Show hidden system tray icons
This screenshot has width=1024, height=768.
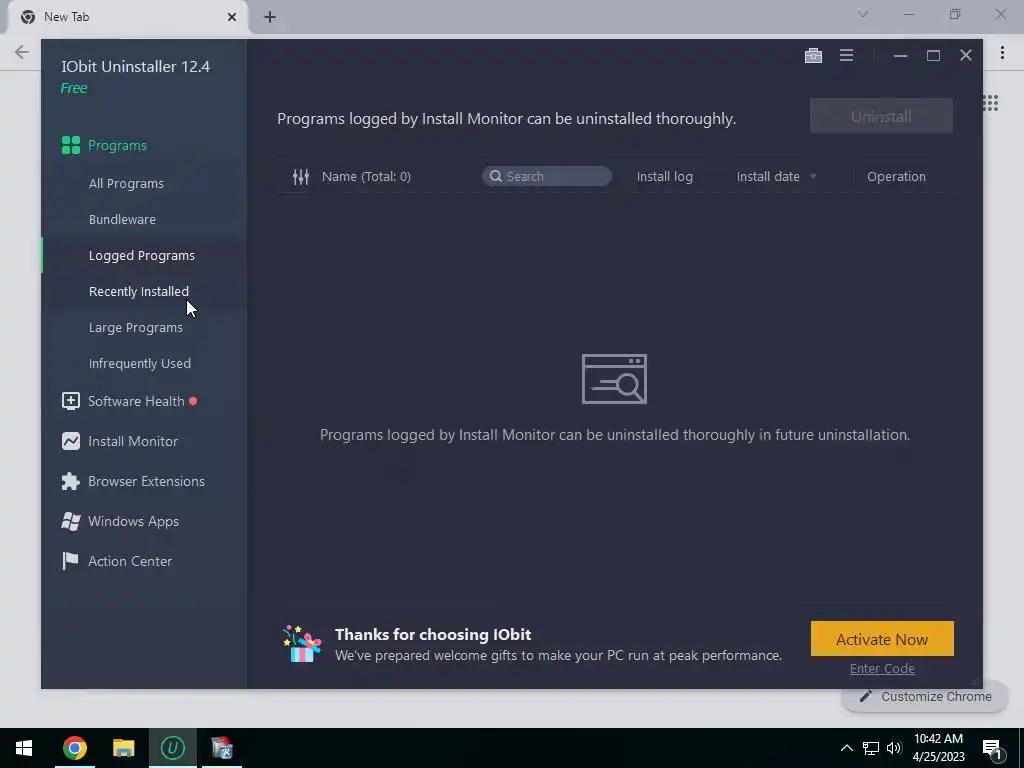click(x=846, y=748)
